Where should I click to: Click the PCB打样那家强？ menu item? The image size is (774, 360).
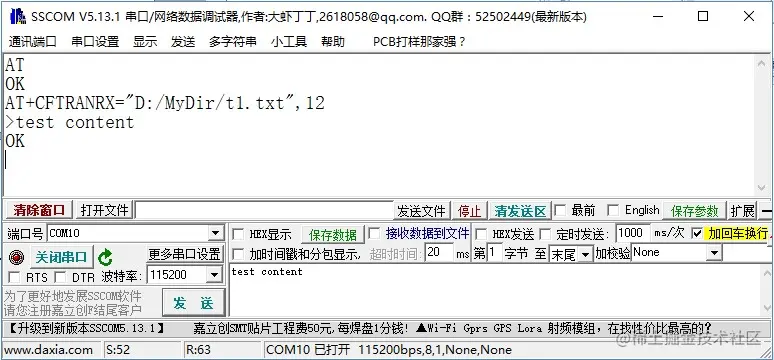click(419, 41)
